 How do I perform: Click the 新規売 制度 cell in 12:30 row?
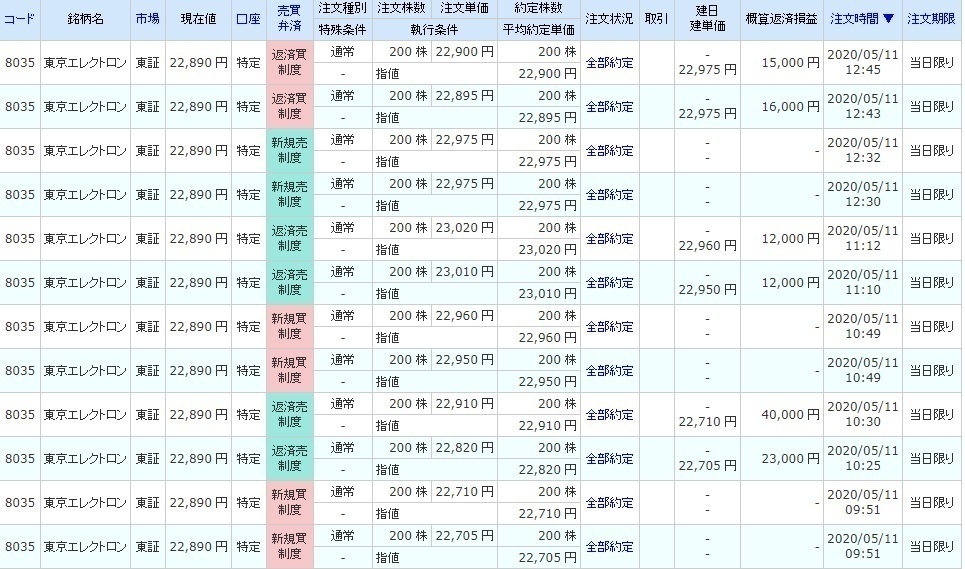289,194
